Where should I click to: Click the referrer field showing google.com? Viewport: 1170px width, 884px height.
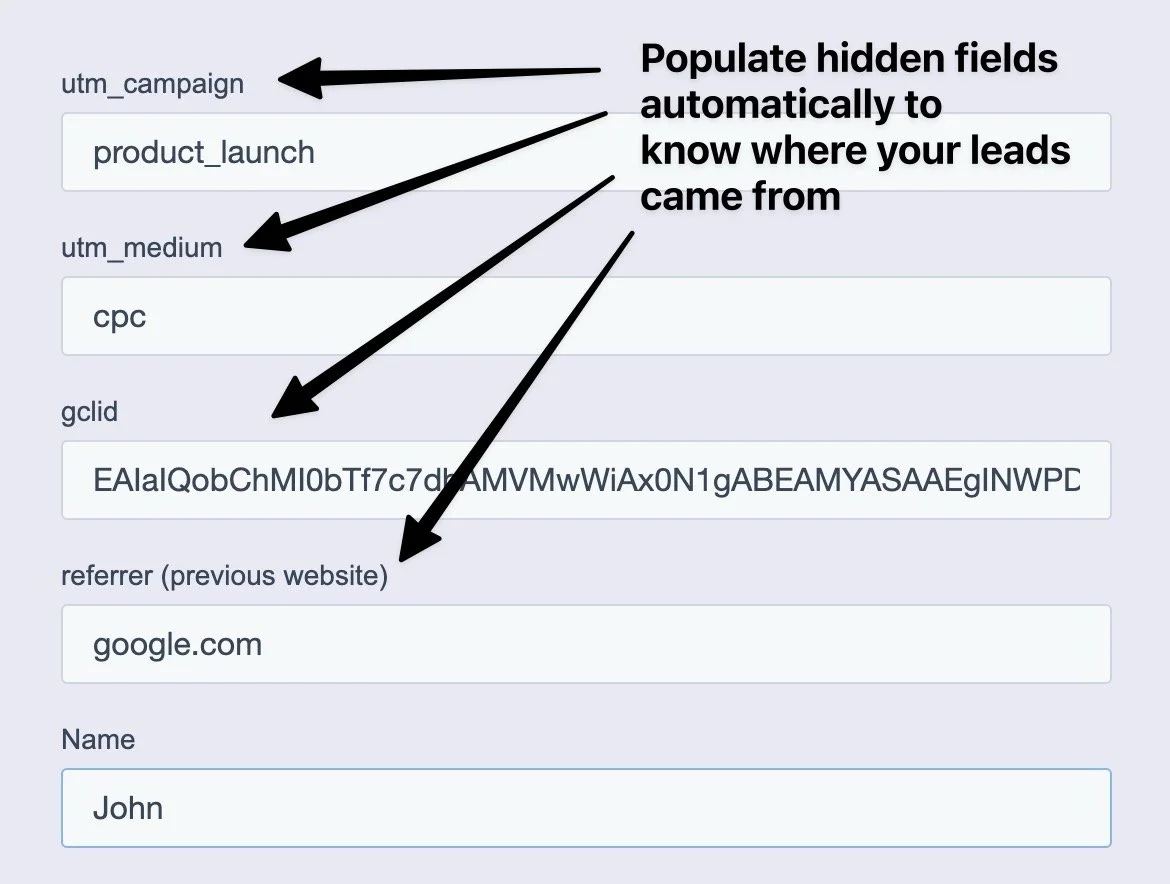(586, 644)
